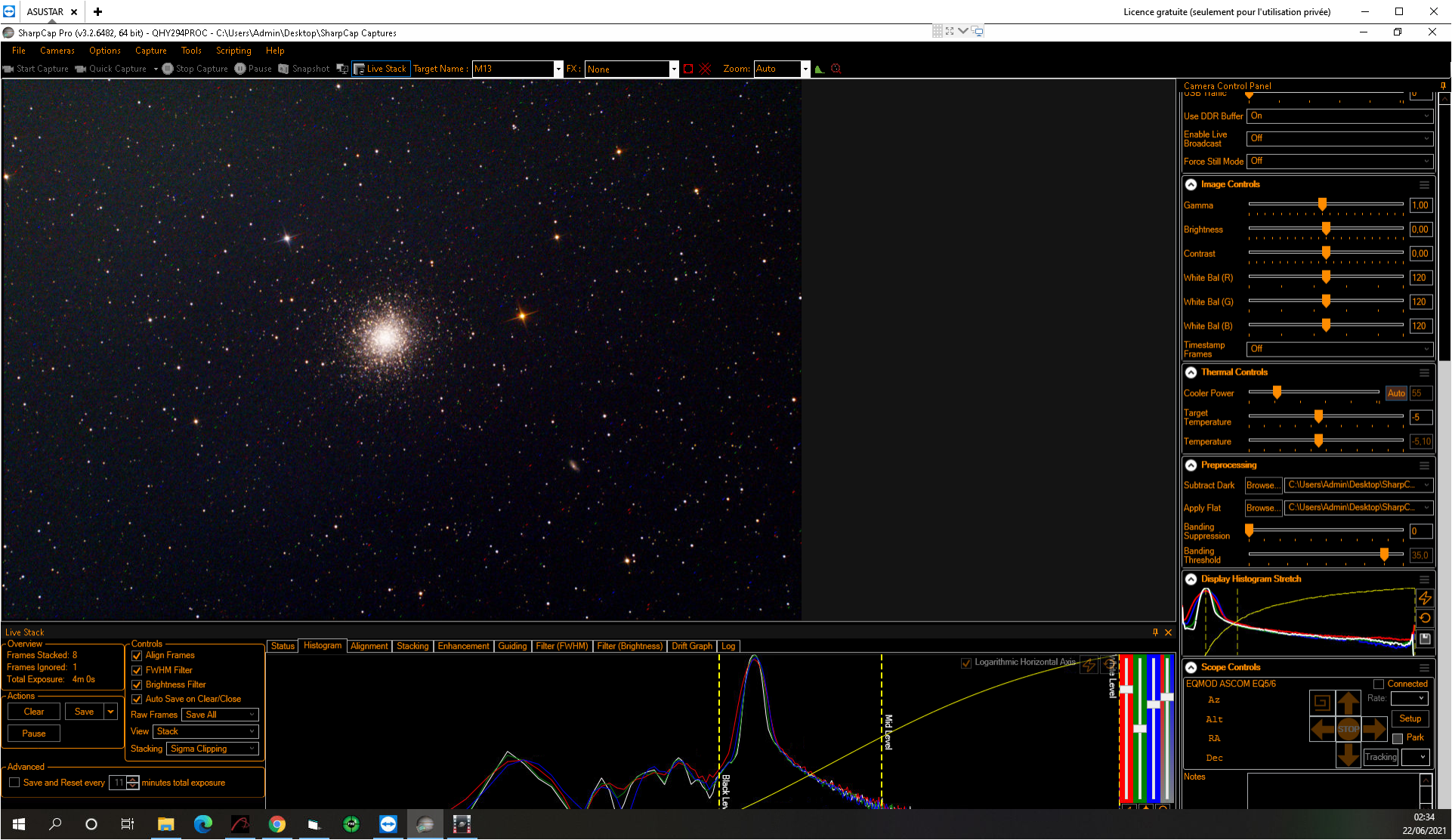1452x840 pixels.
Task: Click the Save button in Actions
Action: tap(84, 712)
